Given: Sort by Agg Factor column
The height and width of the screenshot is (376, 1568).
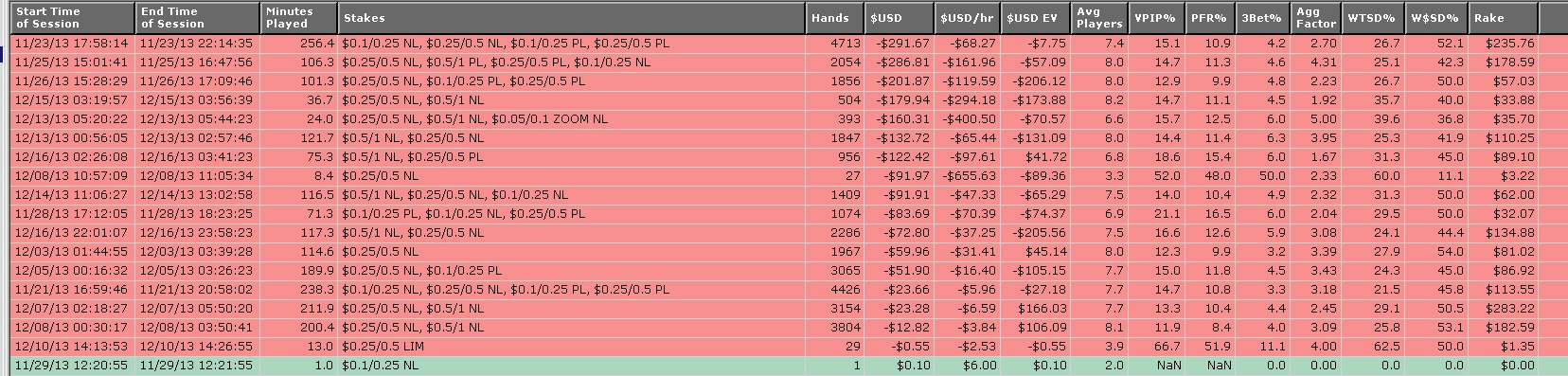Looking at the screenshot, I should point(1316,17).
